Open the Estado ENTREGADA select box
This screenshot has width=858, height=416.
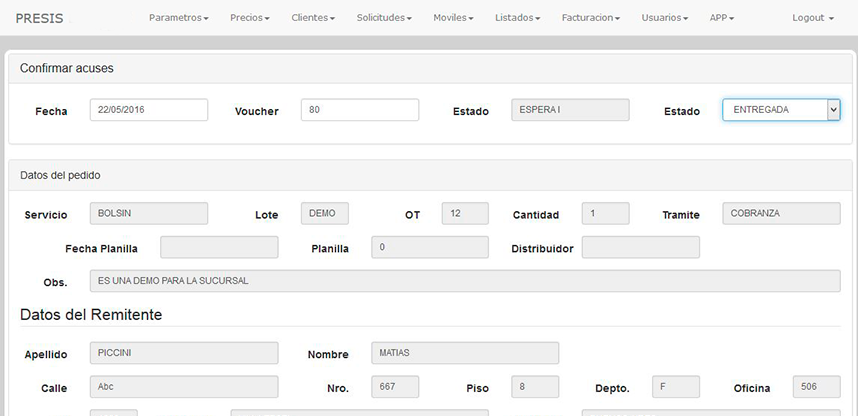pos(781,110)
